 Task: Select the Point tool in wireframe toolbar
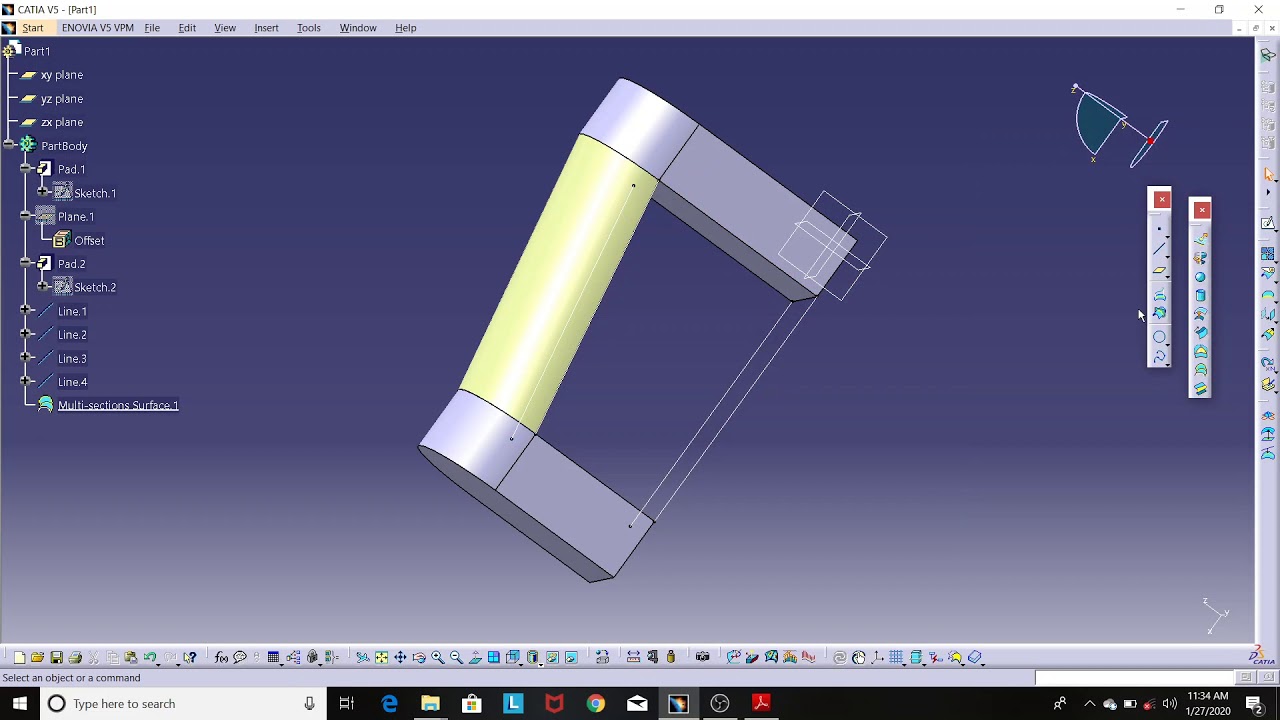(1160, 229)
